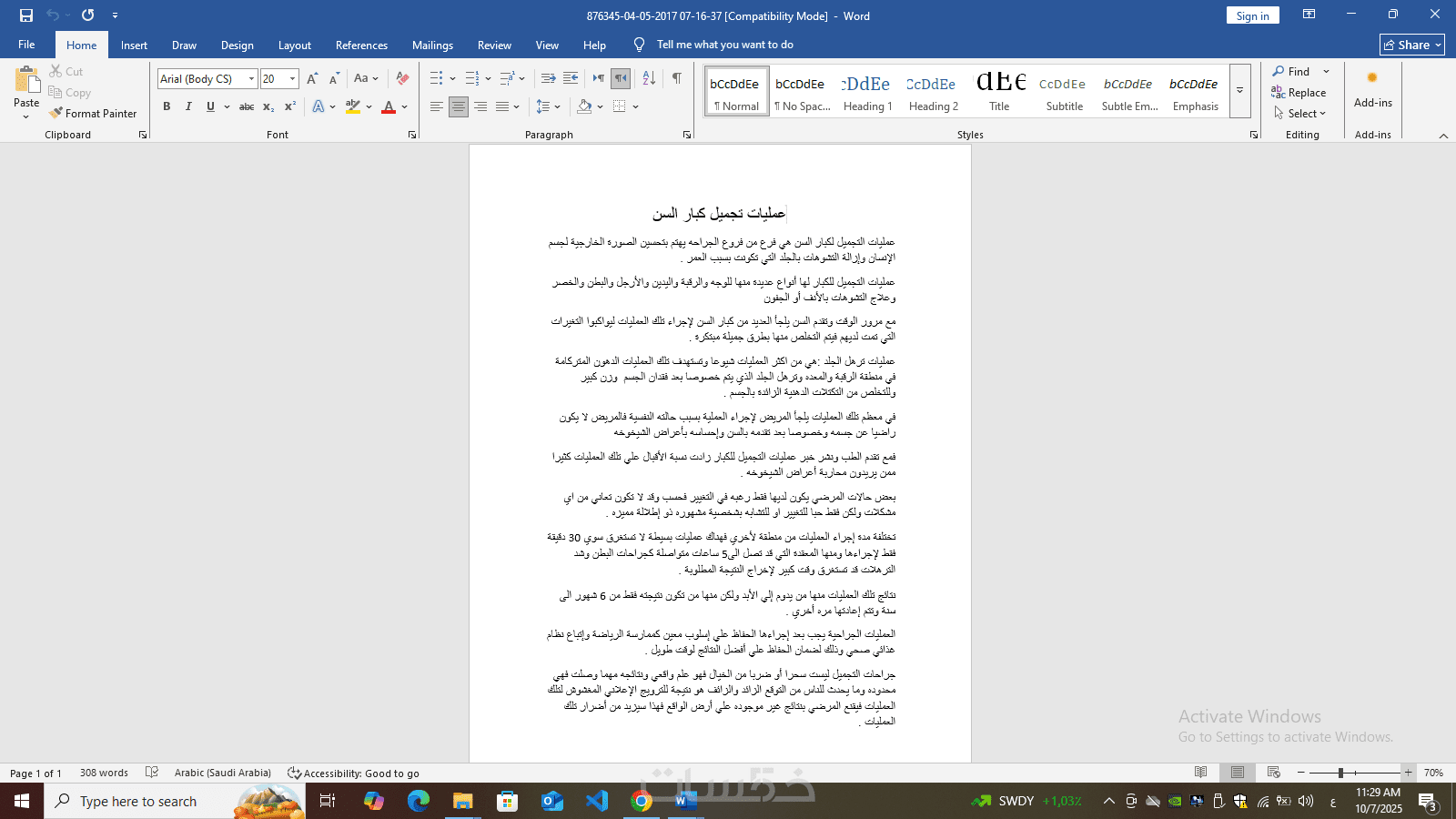The image size is (1456, 819).
Task: Zoom in with the plus button
Action: pos(1408,773)
